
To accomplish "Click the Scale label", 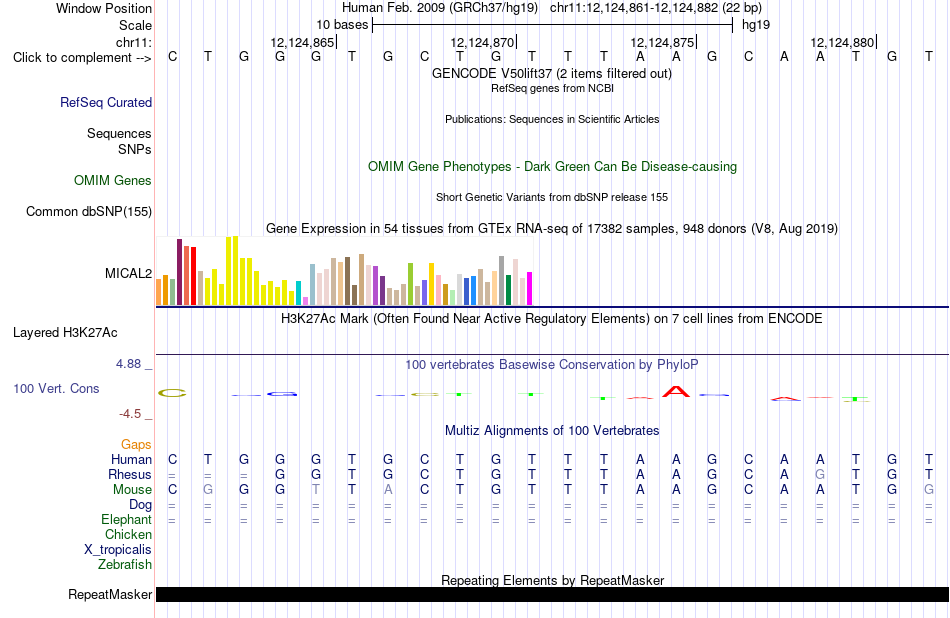I will pyautogui.click(x=136, y=25).
